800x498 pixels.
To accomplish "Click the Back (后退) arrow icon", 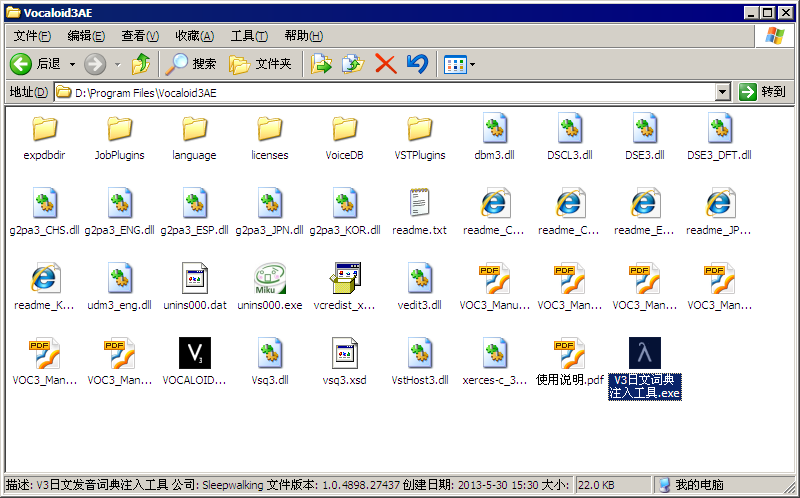I will coord(21,64).
